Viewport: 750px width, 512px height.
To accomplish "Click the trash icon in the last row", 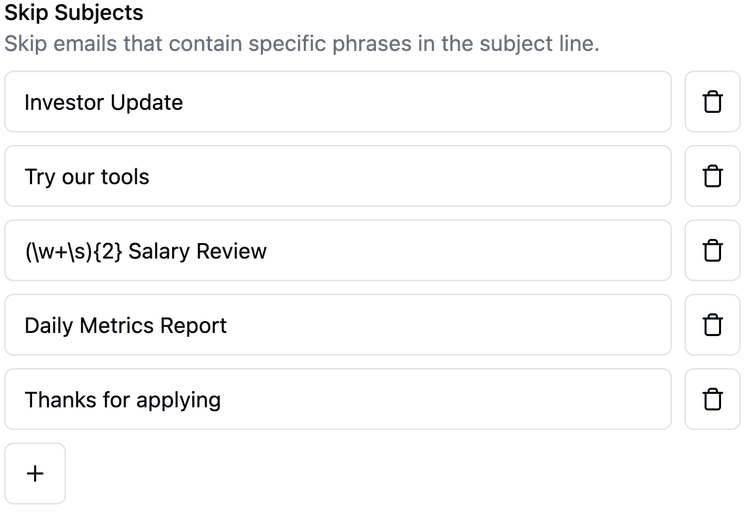I will [x=712, y=399].
